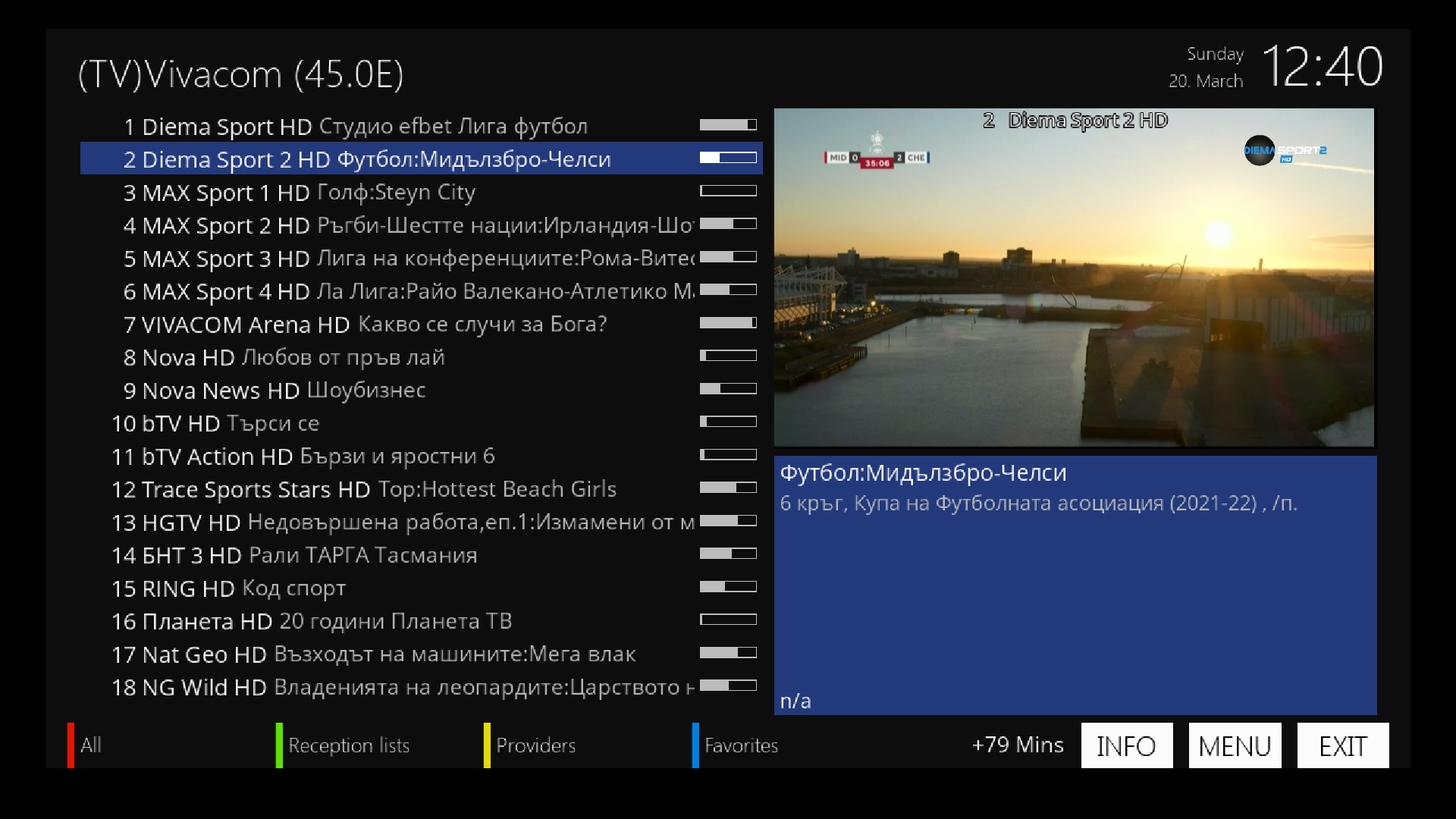Select channel 5 MAX Sport 3 HD
Screen dimensions: 1456x819
[x=421, y=258]
